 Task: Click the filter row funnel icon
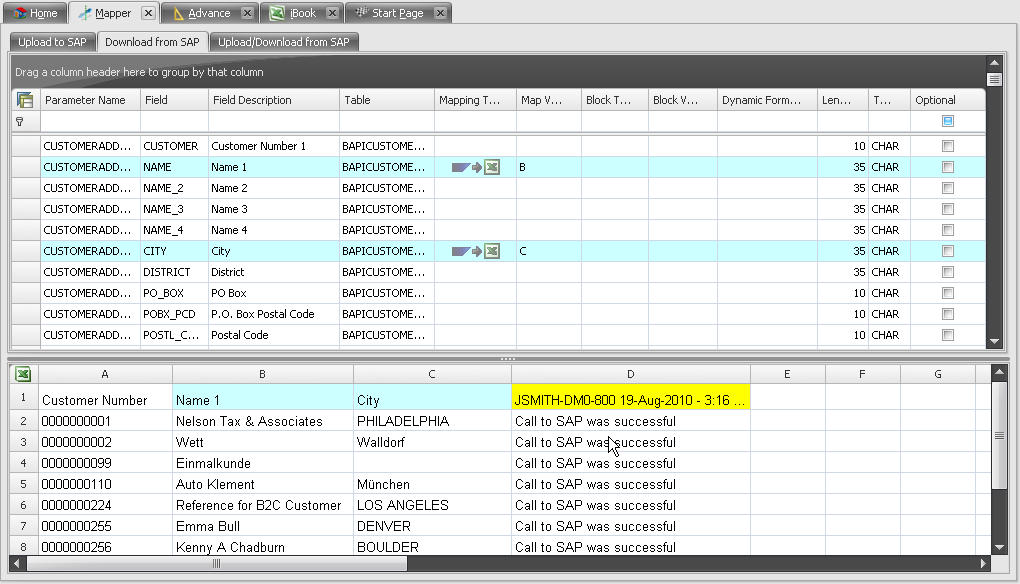19,121
